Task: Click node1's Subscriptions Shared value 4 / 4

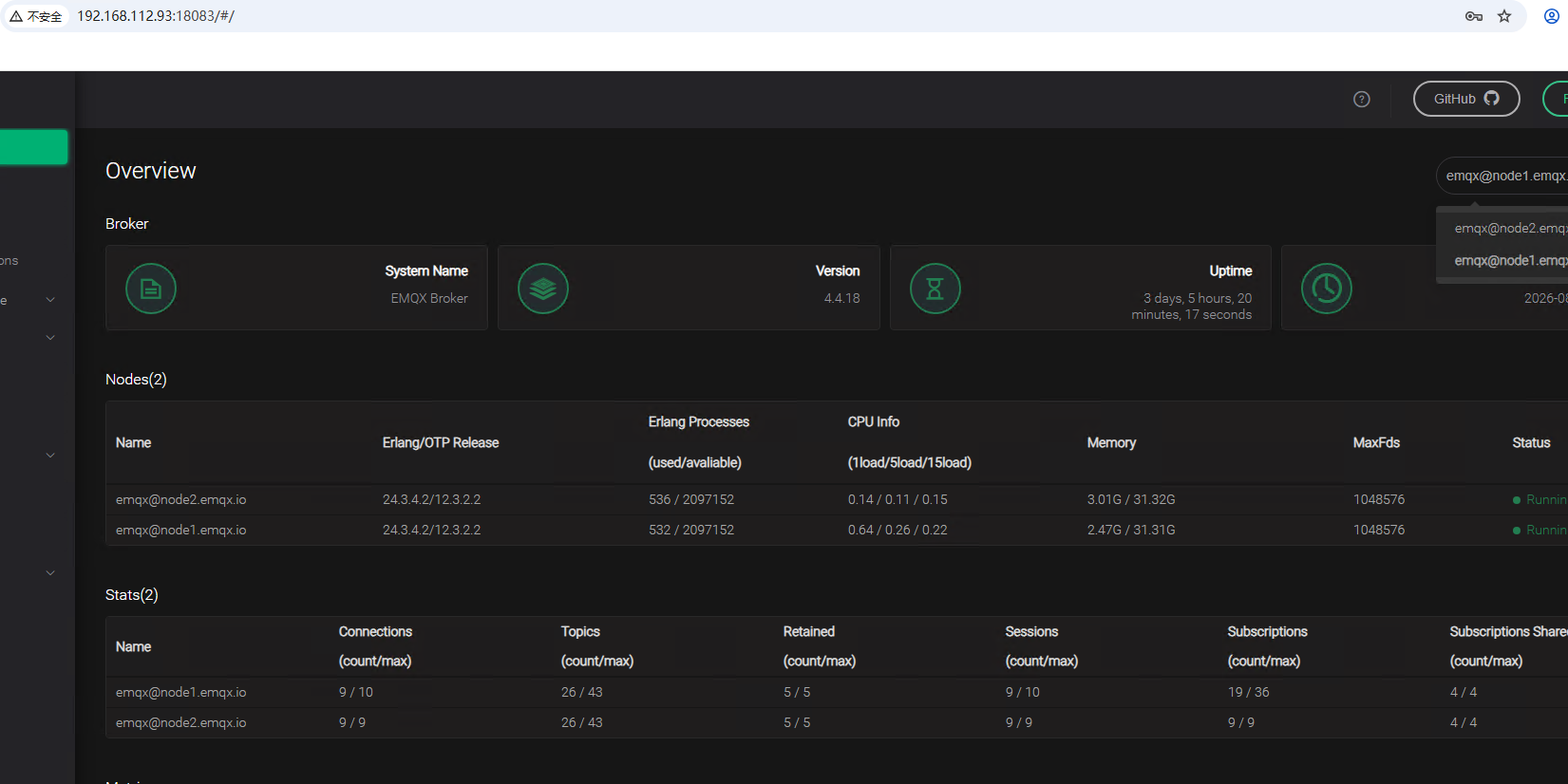Action: pos(1464,692)
